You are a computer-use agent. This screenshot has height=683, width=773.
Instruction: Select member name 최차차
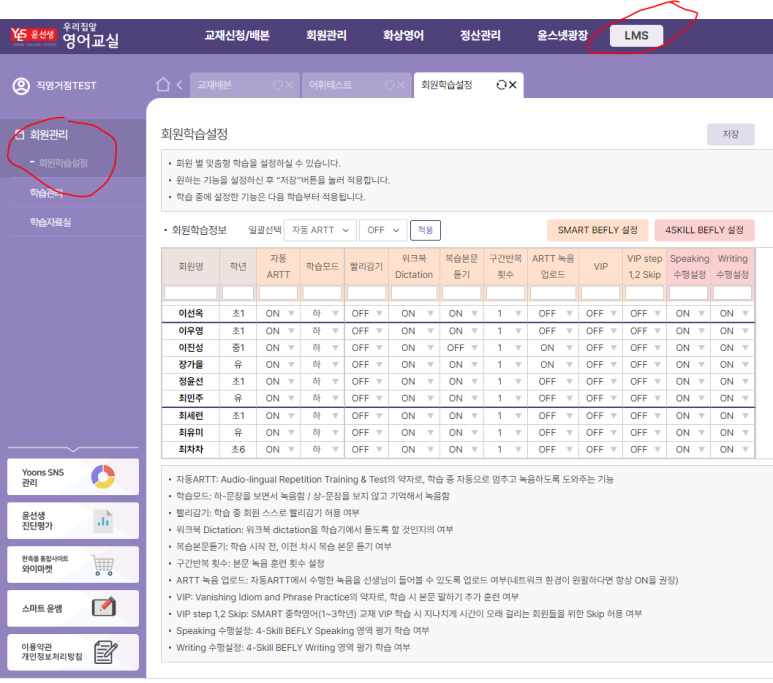[191, 449]
